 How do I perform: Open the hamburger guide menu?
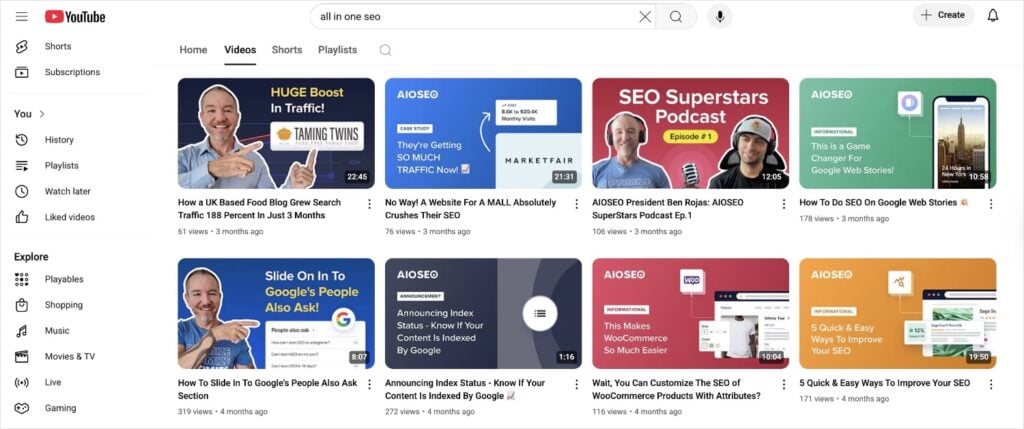22,16
